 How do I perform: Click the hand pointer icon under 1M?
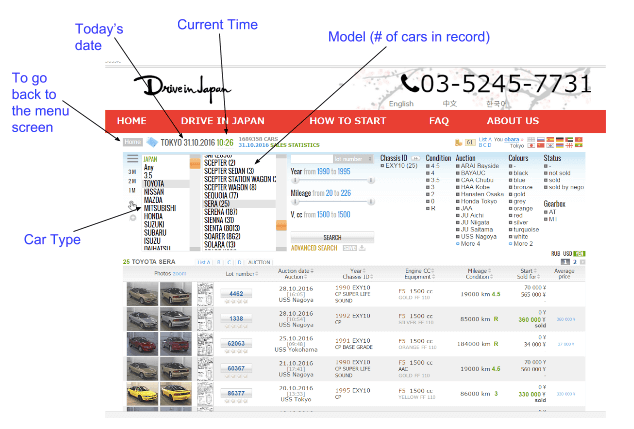133,205
